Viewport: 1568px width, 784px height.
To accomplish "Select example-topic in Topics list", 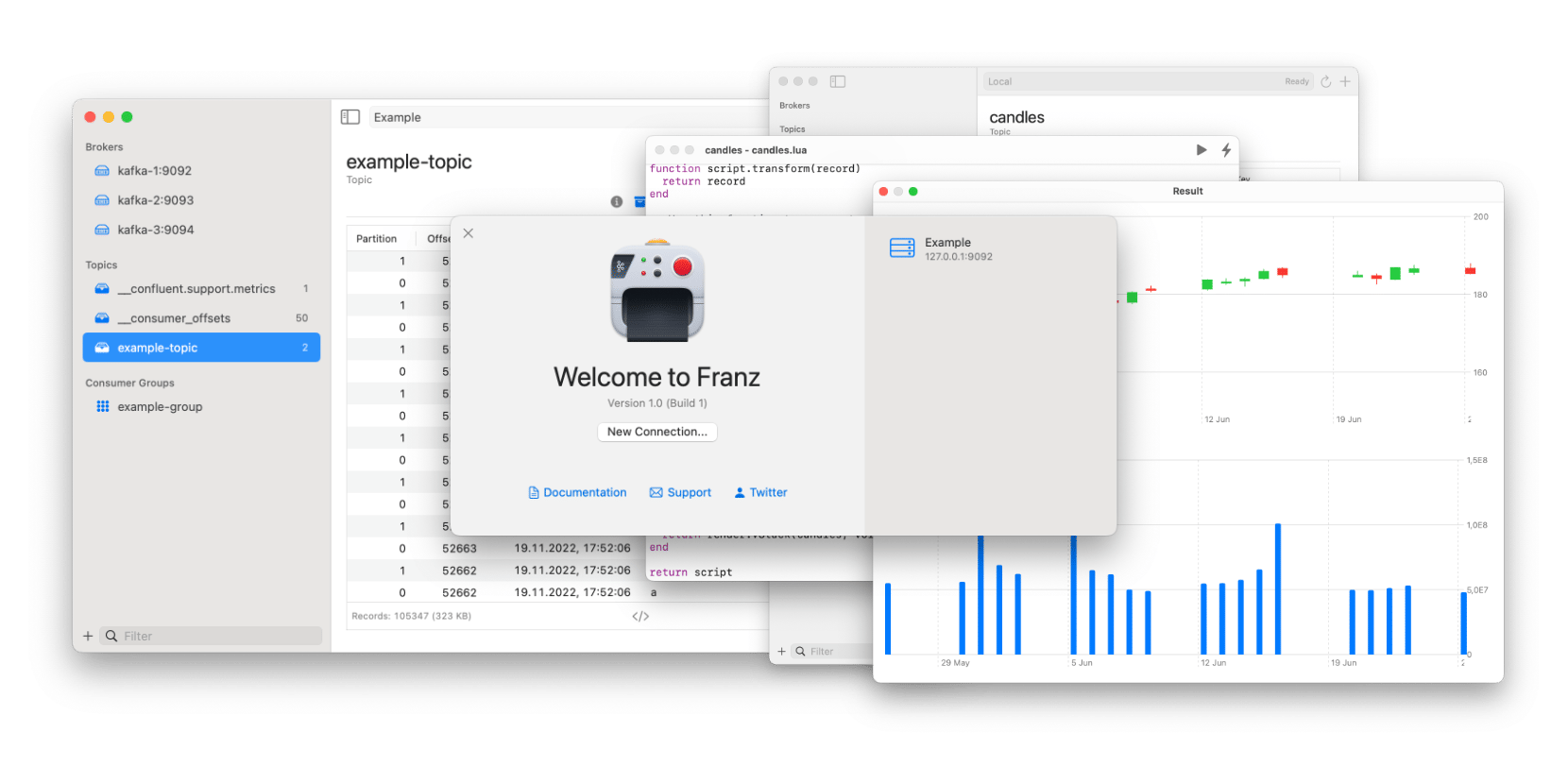I will (201, 348).
